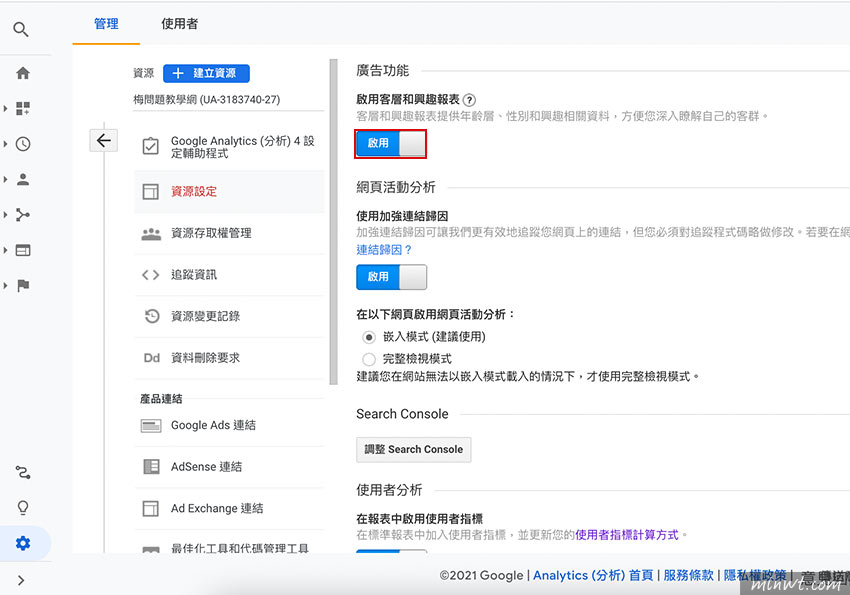This screenshot has width=850, height=595.
Task: Open 資源變更記錄 menu item
Action: pos(229,316)
